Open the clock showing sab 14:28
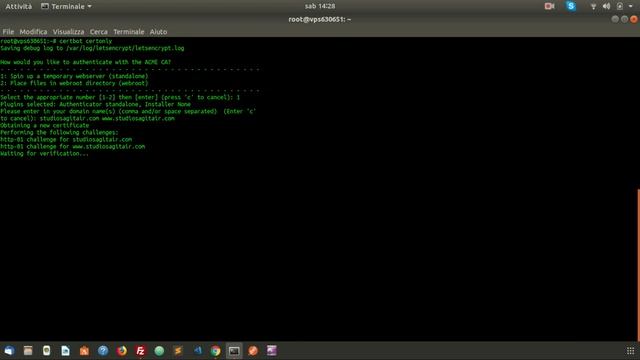 point(320,6)
